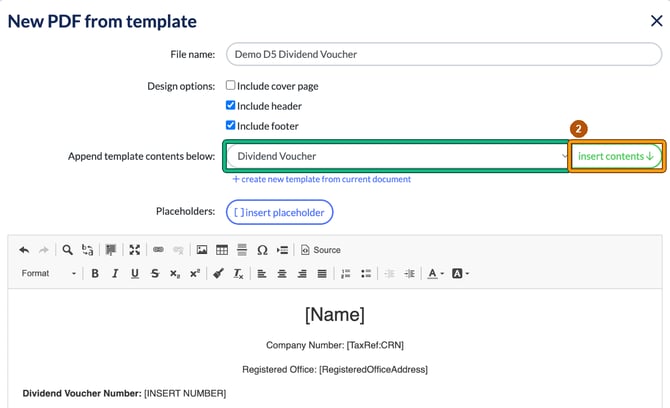Screen dimensions: 670x408
Task: Remove formatting from text
Action: pyautogui.click(x=238, y=273)
